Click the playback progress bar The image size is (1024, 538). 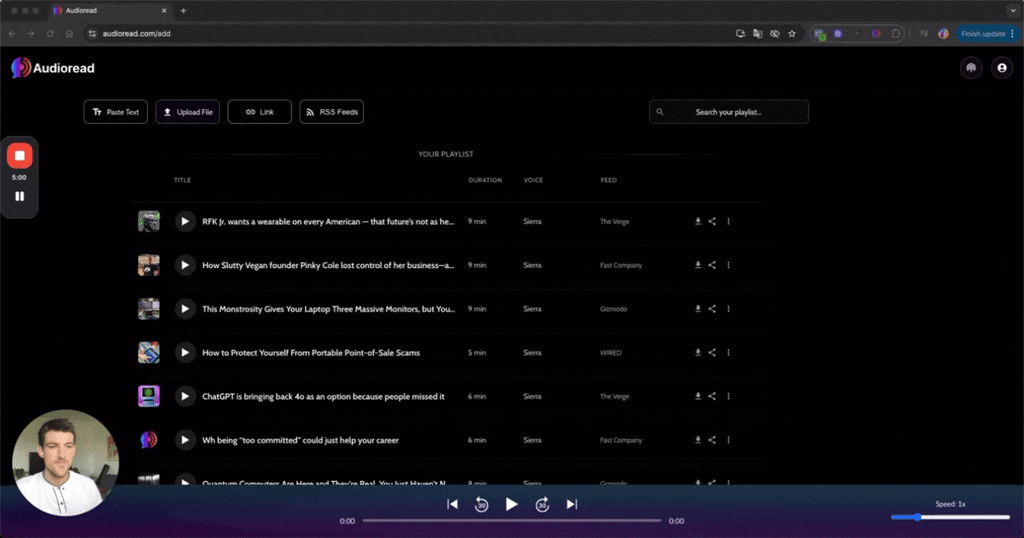pos(512,520)
